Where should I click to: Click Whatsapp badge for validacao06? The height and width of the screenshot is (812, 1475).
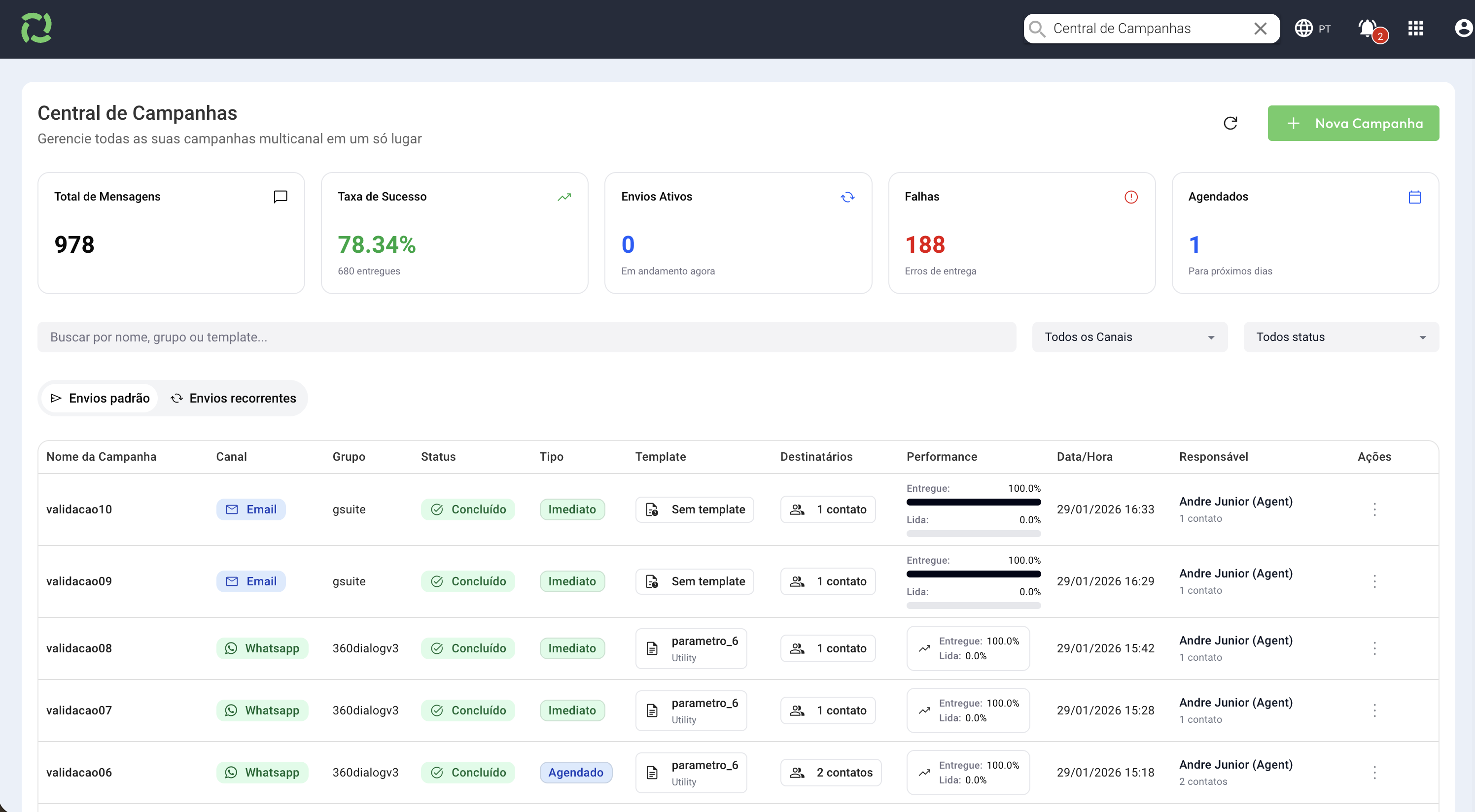(x=262, y=773)
